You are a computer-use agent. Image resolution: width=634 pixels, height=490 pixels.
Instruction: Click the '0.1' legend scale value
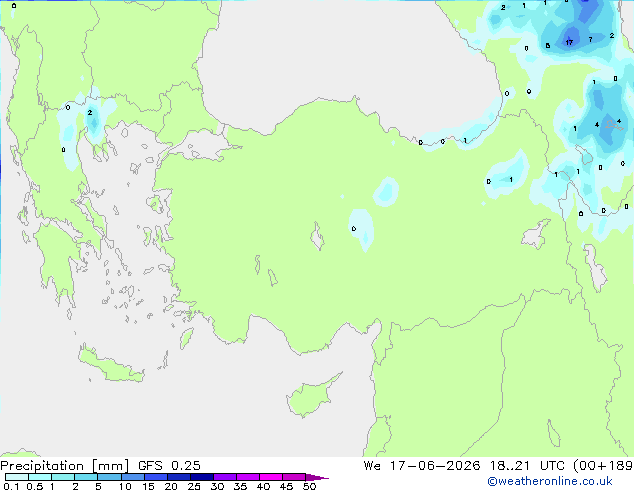click(11, 486)
